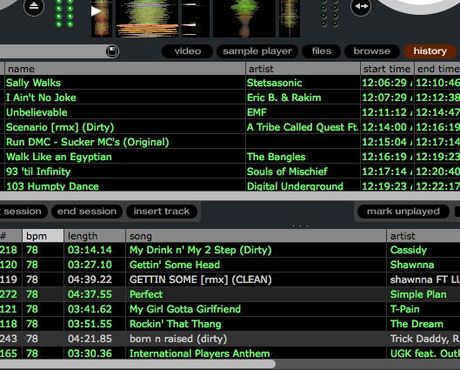460x370 pixels.
Task: Switch to the browse tab
Action: (372, 51)
